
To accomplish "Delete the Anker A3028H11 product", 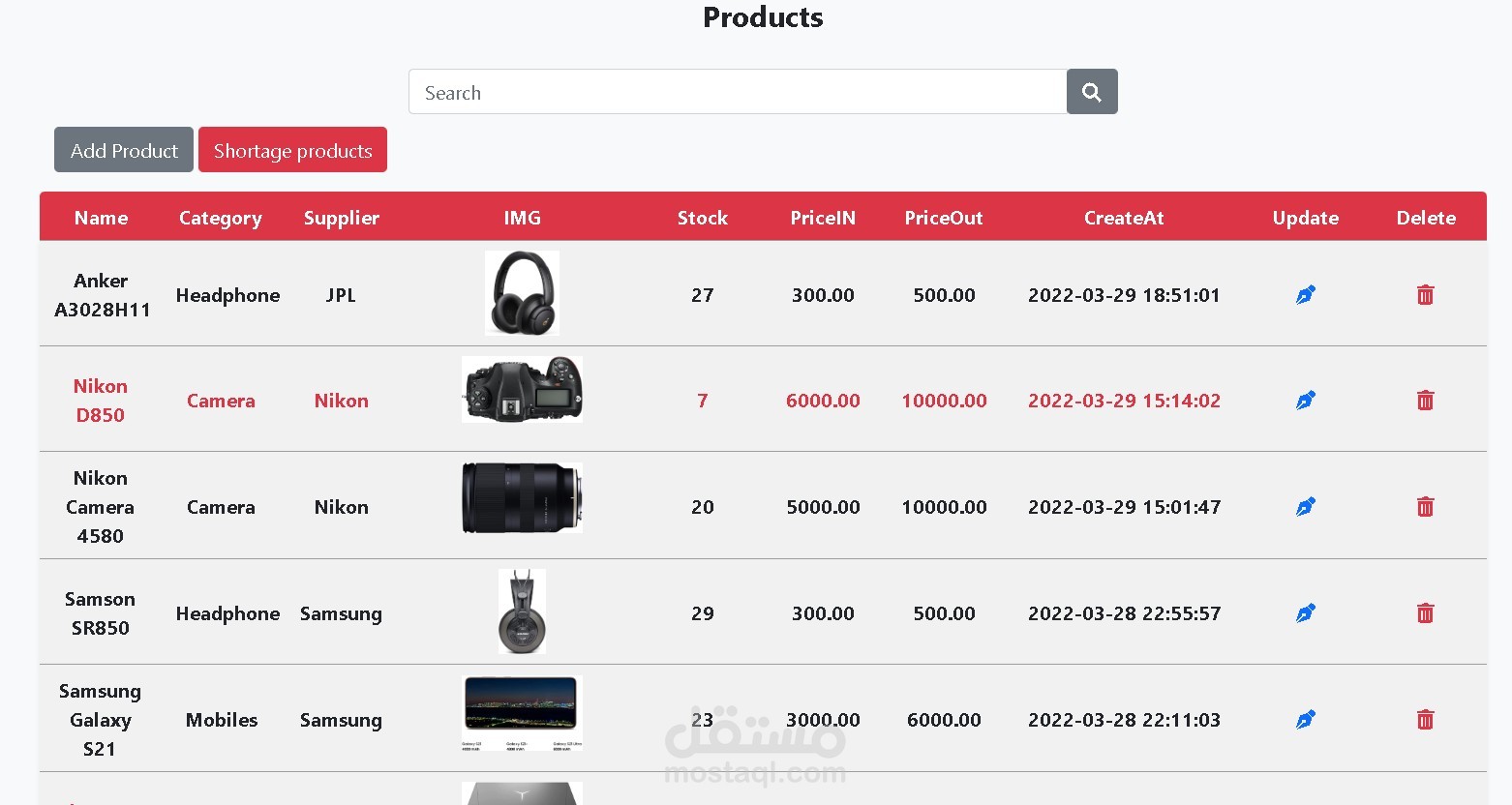I will (x=1425, y=295).
